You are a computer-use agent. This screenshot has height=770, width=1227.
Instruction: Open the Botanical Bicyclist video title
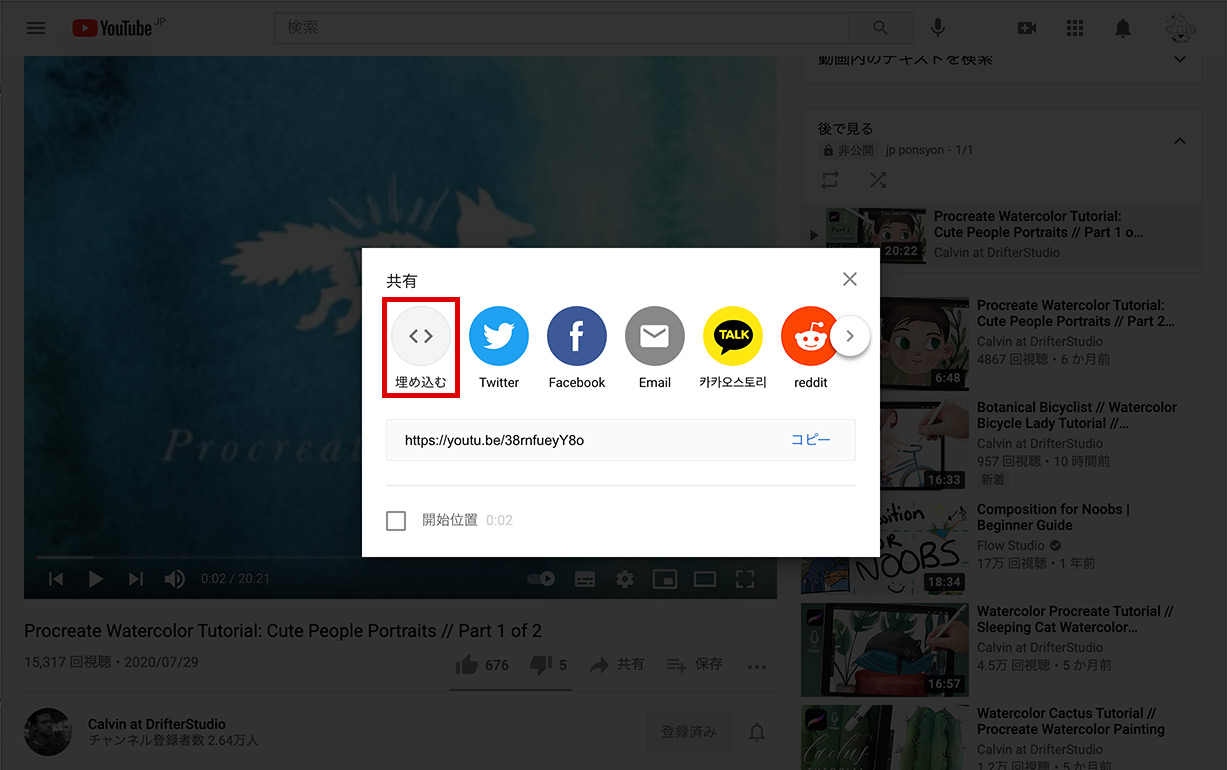[1077, 415]
